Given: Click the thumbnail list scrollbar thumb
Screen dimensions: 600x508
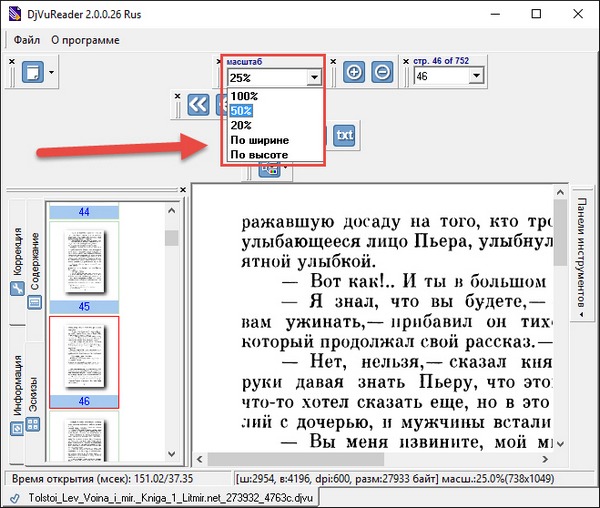Looking at the screenshot, I should click(x=171, y=238).
